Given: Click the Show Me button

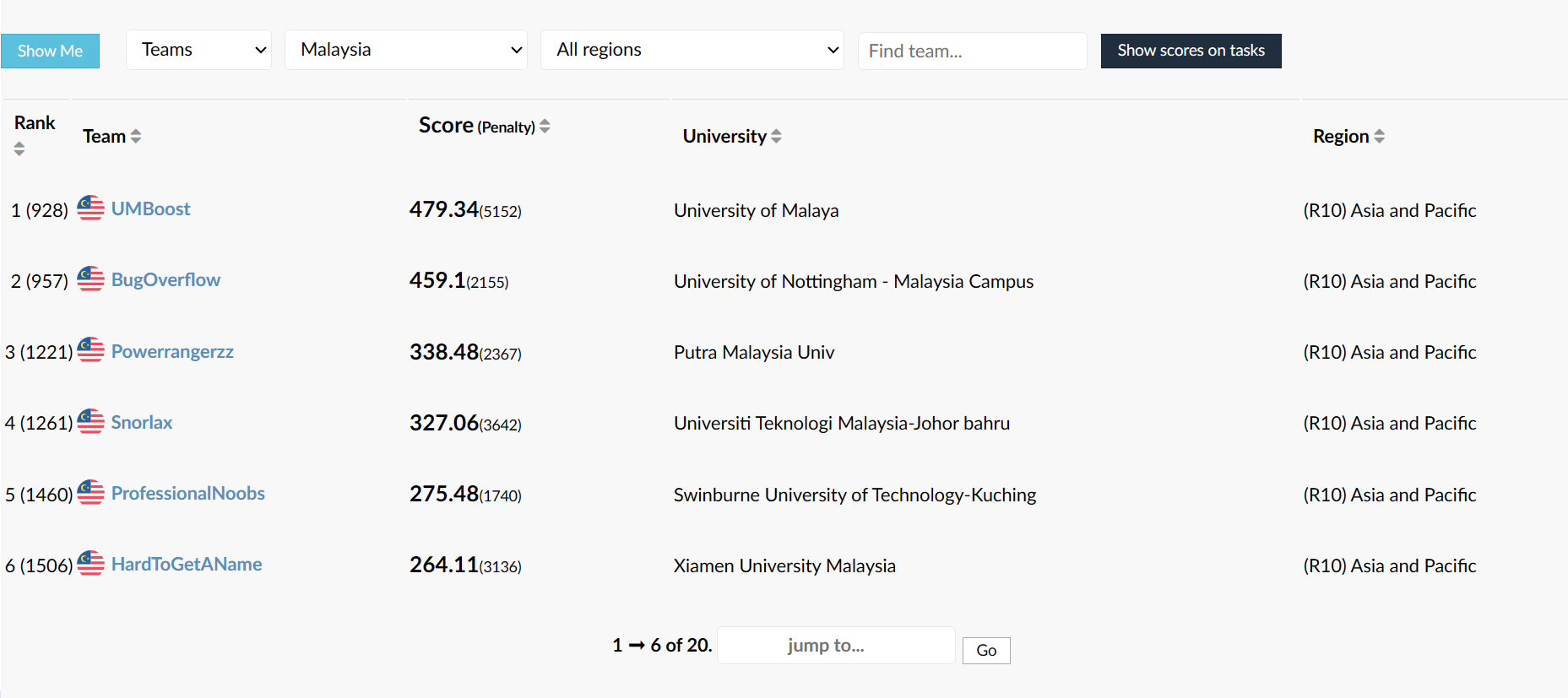Looking at the screenshot, I should coord(50,51).
